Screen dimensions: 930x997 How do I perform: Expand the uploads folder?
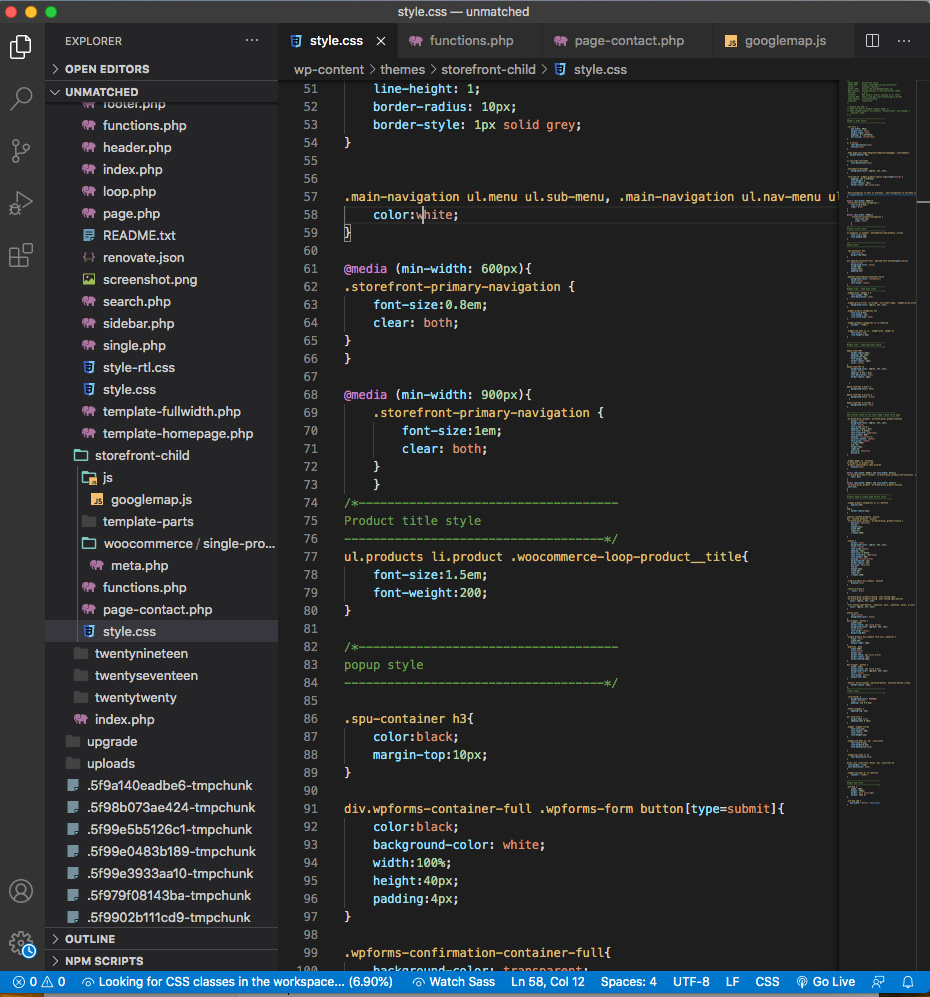(161, 764)
